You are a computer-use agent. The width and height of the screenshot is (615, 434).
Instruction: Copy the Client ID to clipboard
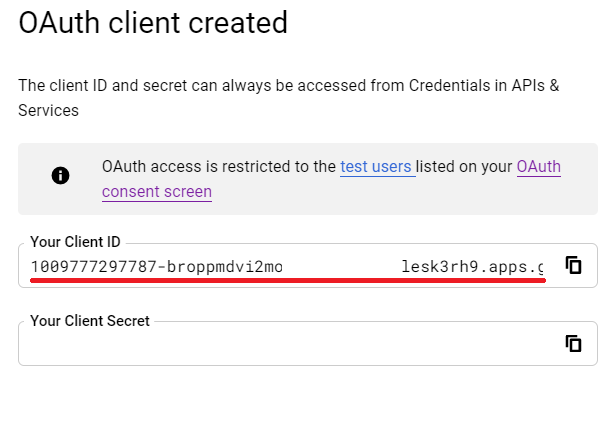tap(573, 265)
